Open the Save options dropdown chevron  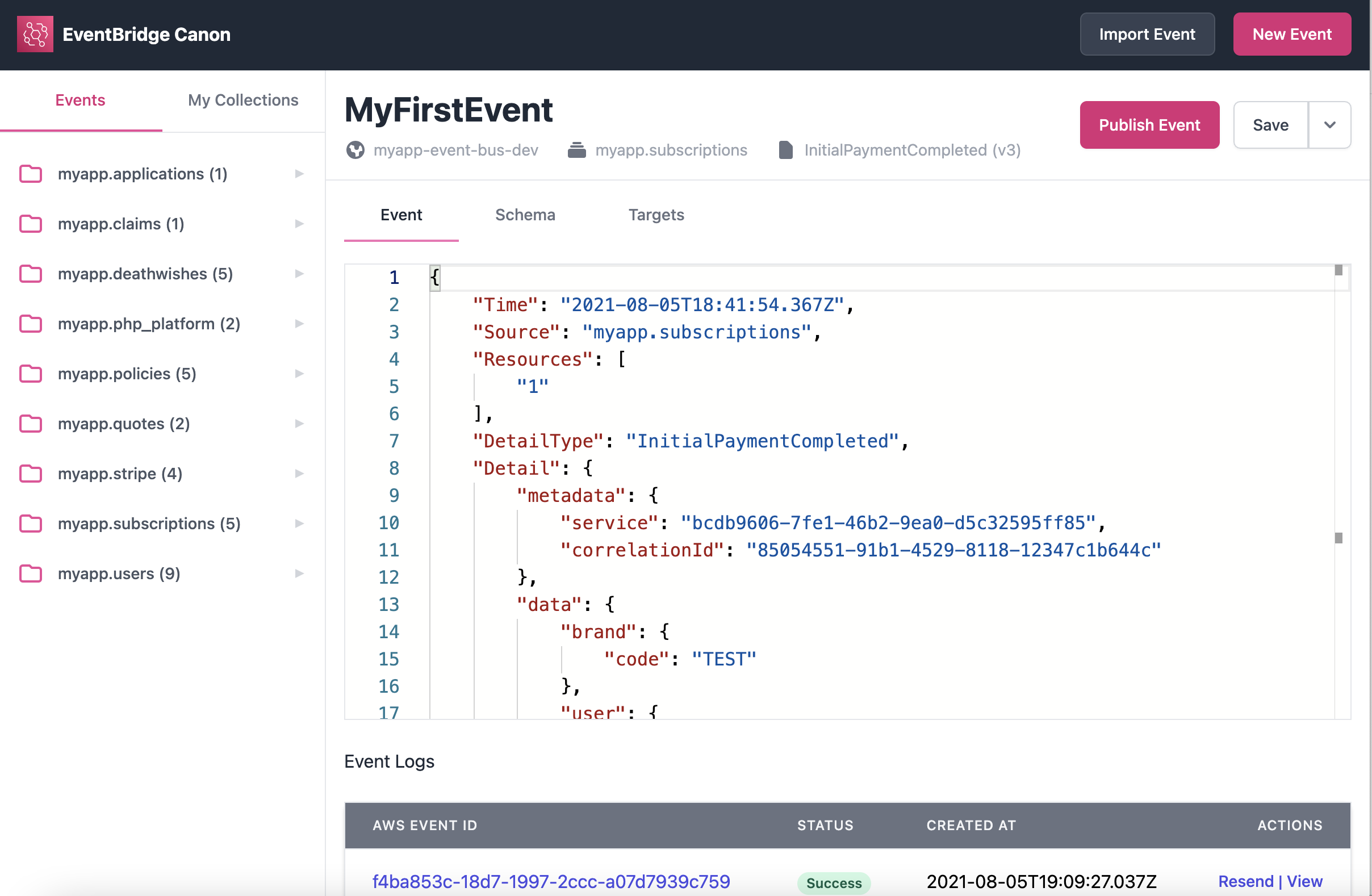tap(1329, 125)
